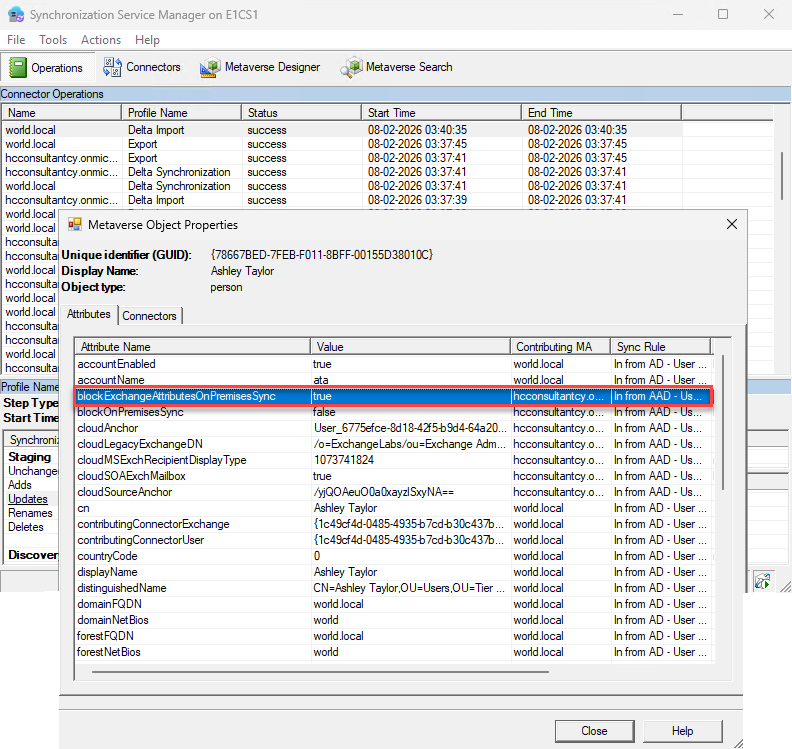Switch to Connectors in main toolbar
The width and height of the screenshot is (792, 749).
tap(141, 67)
